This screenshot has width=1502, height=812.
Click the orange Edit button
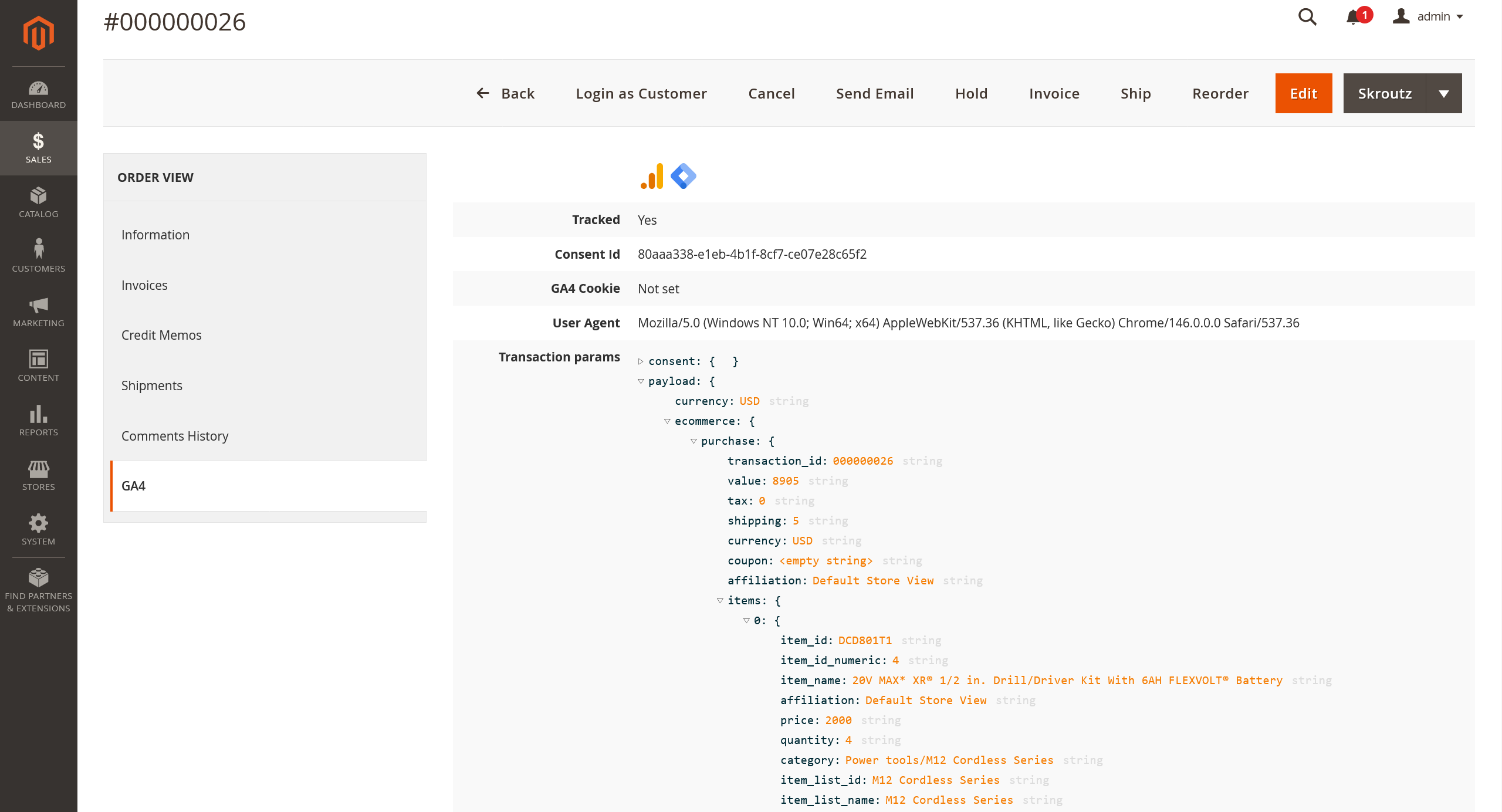tap(1304, 93)
